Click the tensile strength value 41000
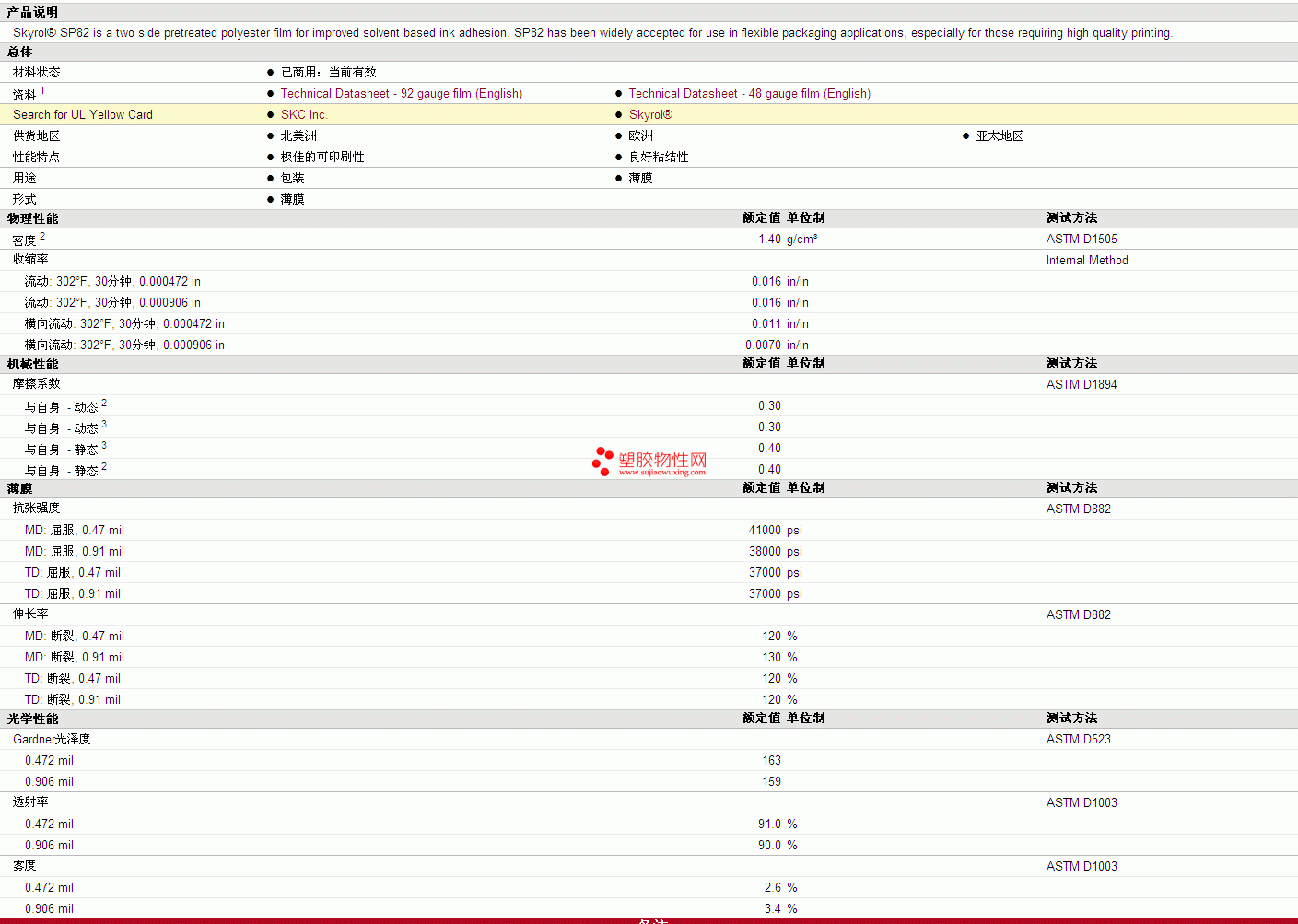1298x924 pixels. point(765,530)
